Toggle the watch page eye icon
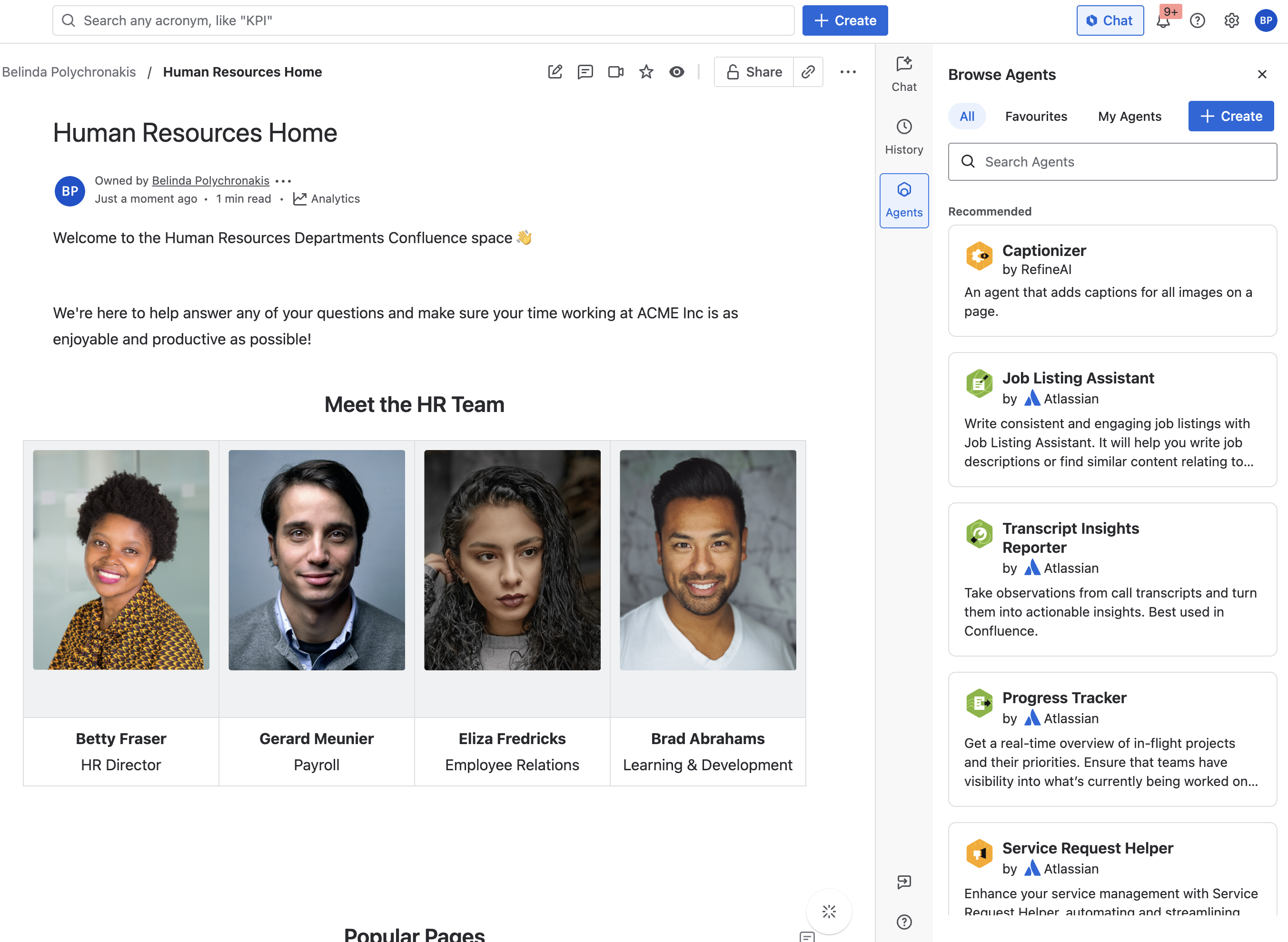1288x942 pixels. 676,72
